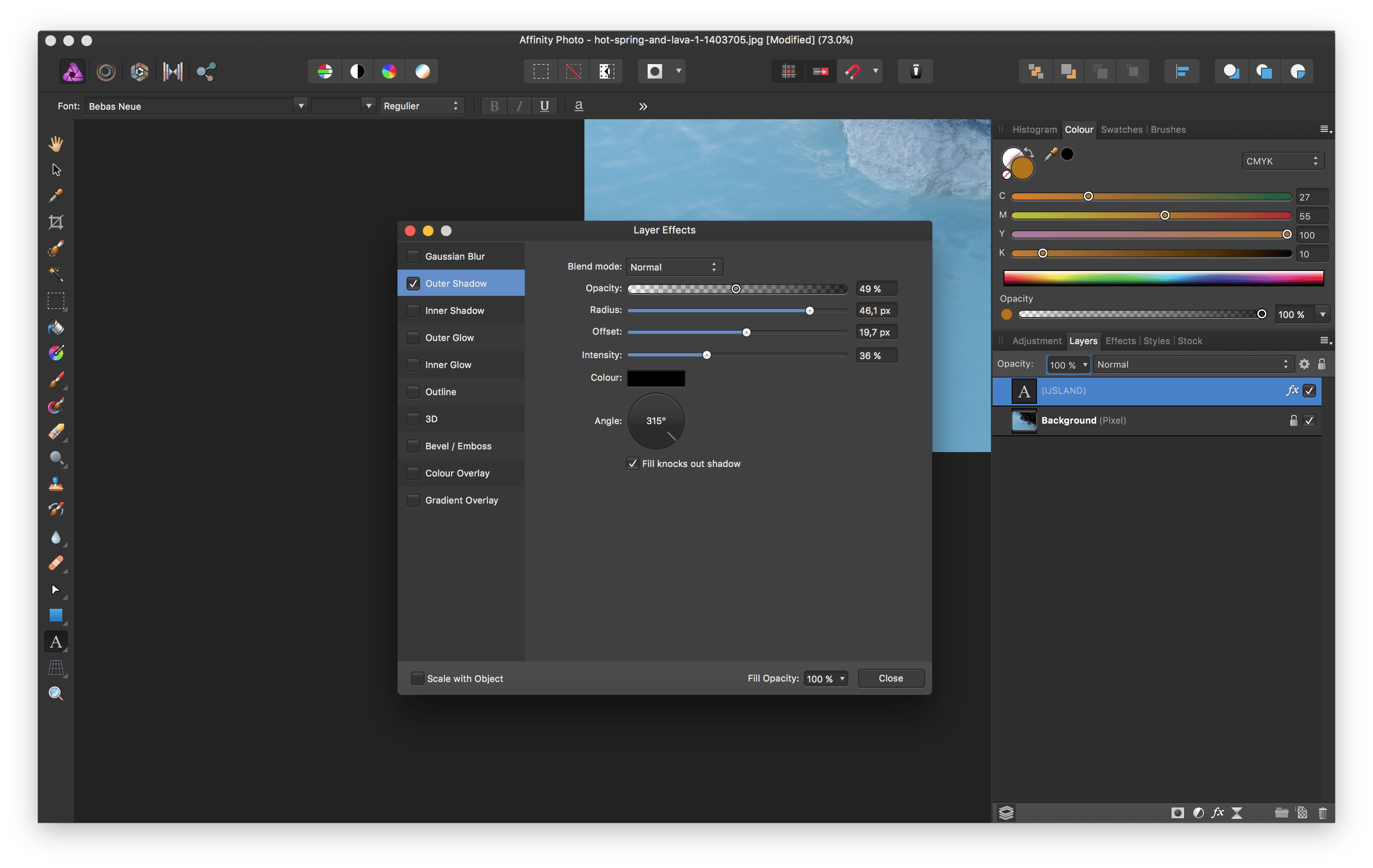
Task: Choose the Zoom magnifier tool
Action: pos(56,694)
